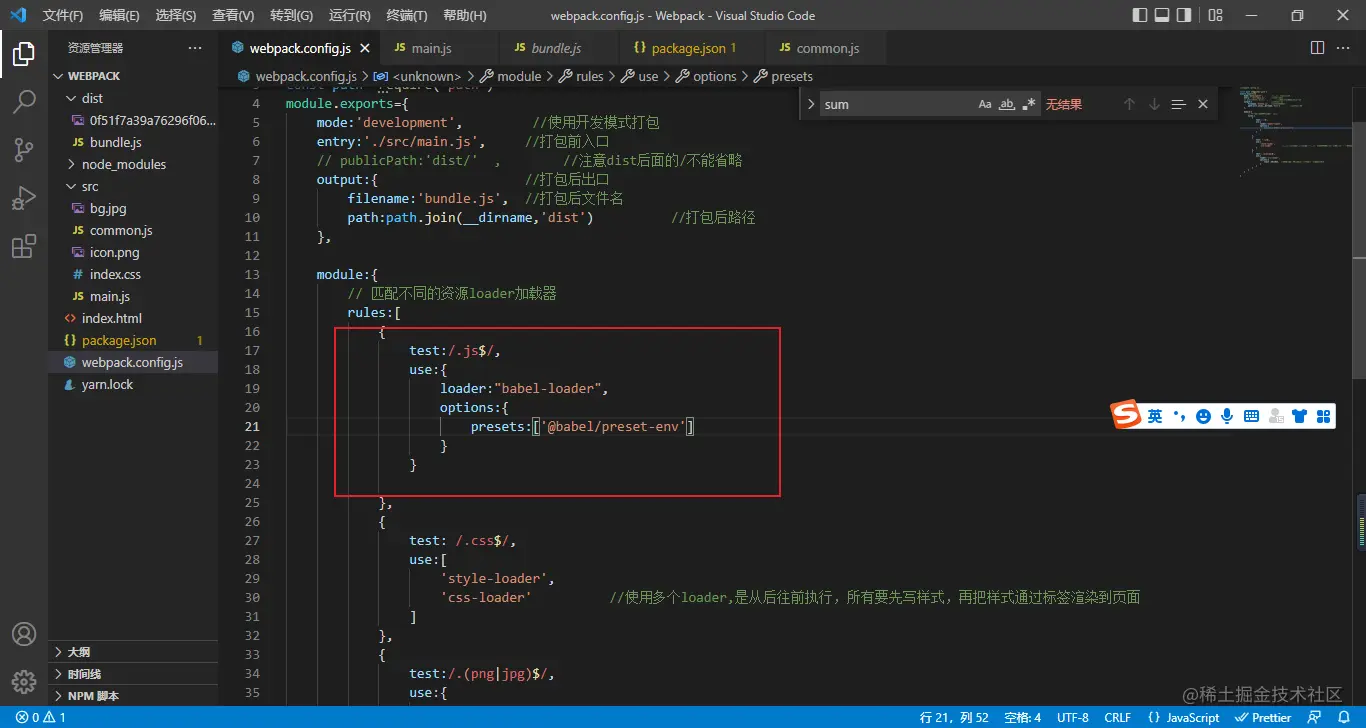The height and width of the screenshot is (728, 1366).
Task: Expand the 大纲 outline section
Action: pos(133,652)
